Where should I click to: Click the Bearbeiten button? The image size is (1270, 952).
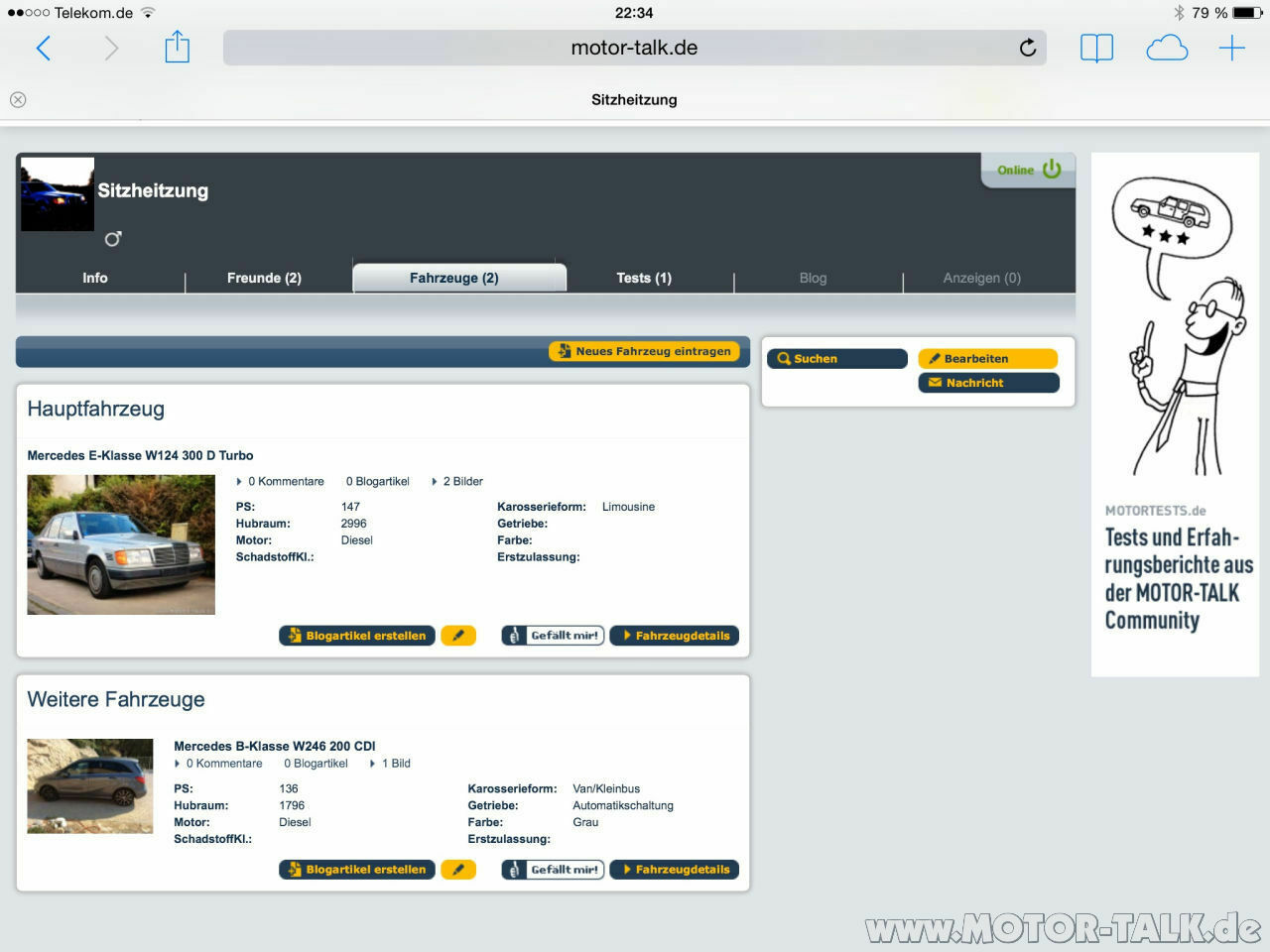(988, 359)
